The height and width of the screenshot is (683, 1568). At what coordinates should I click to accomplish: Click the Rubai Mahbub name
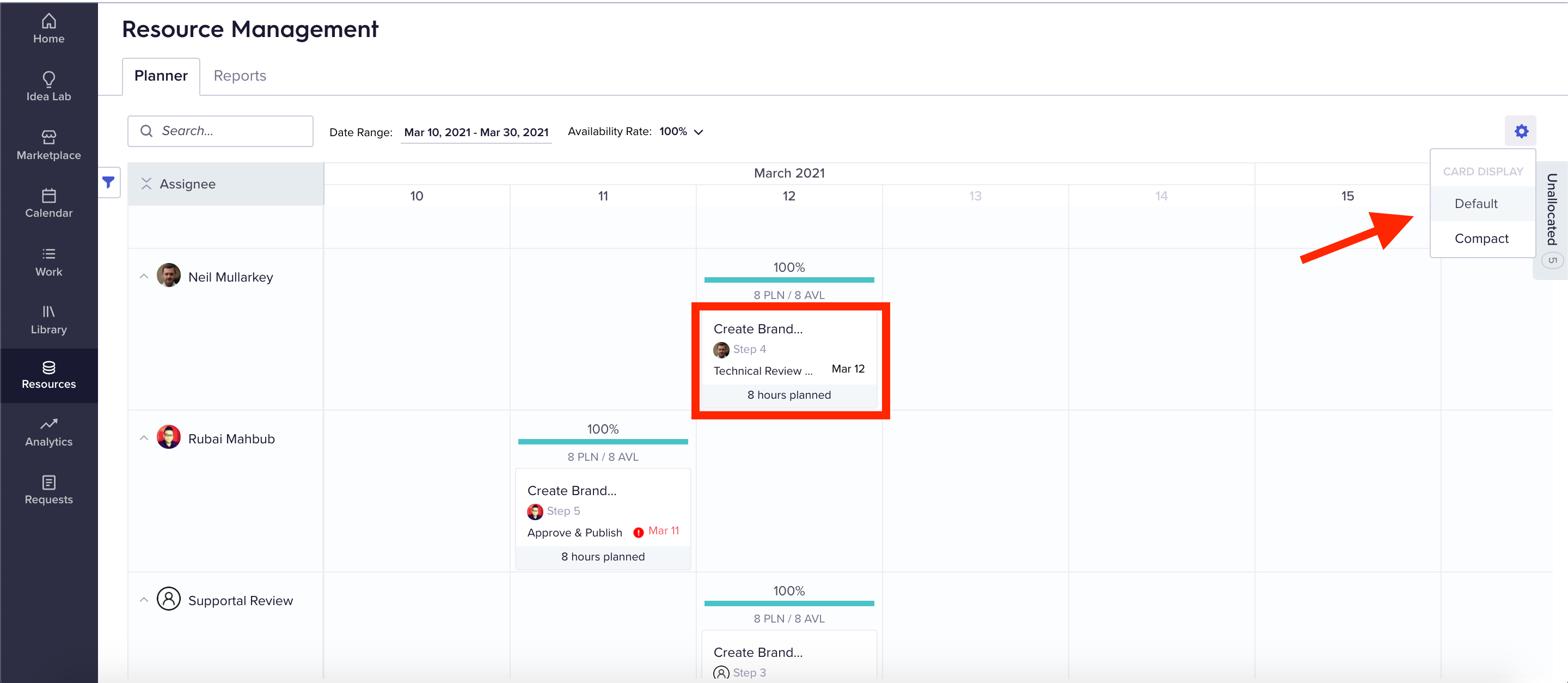pos(231,439)
